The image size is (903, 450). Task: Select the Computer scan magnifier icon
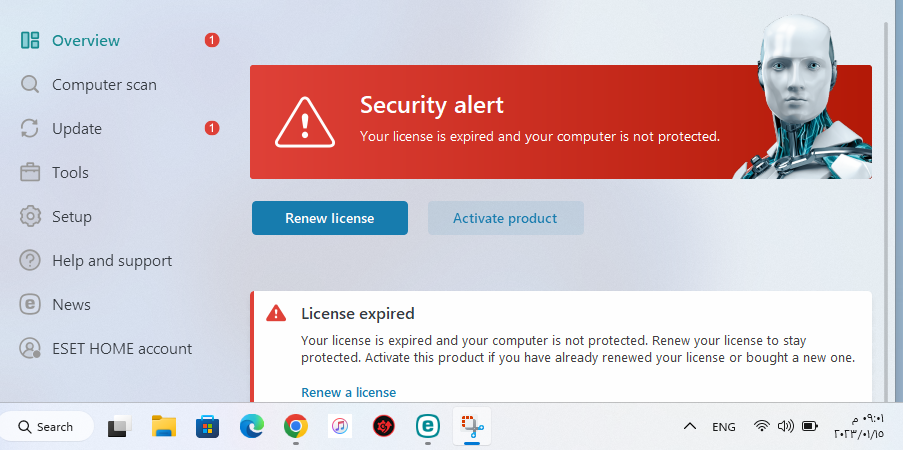point(29,85)
